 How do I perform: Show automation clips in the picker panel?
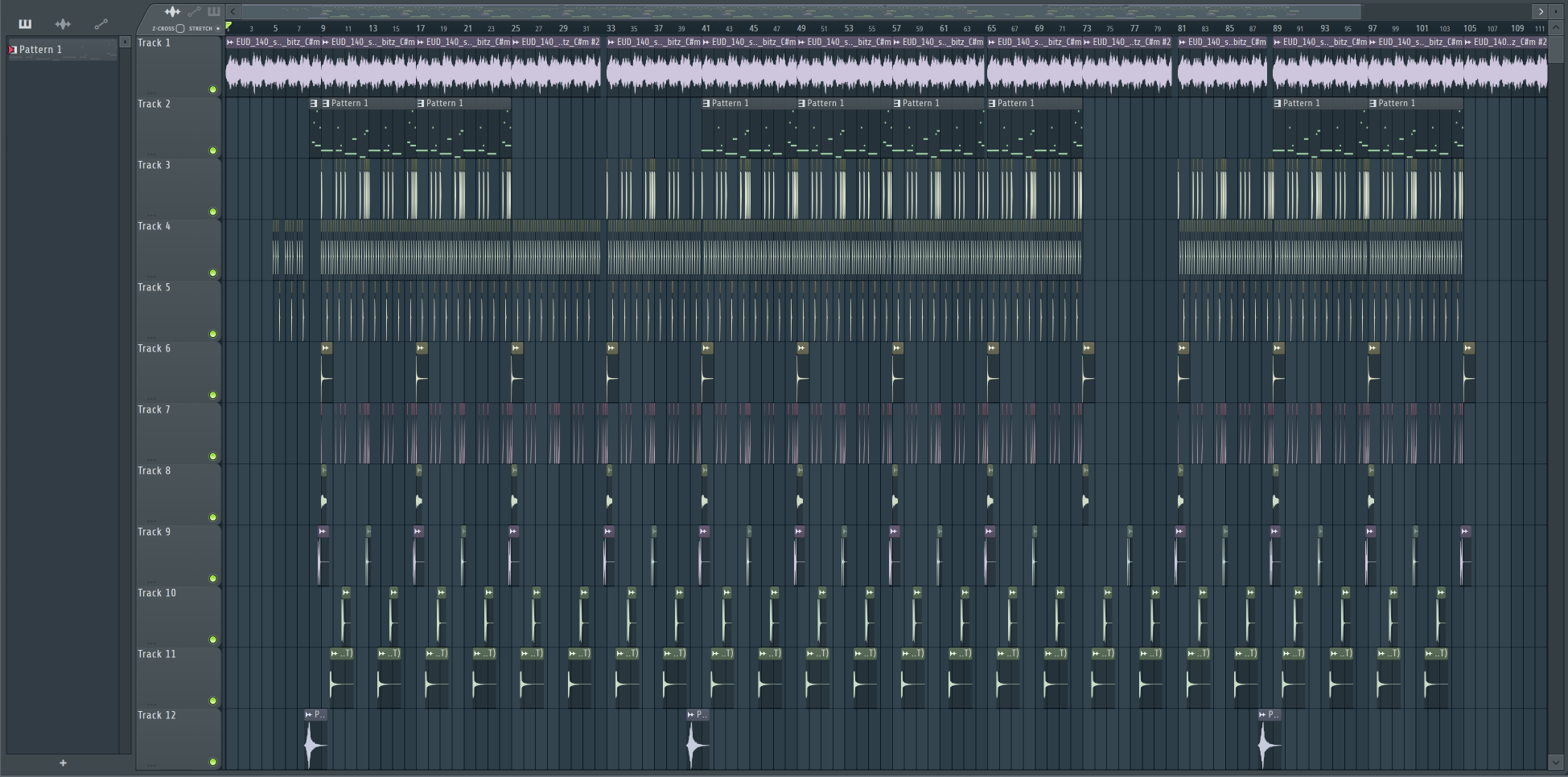pyautogui.click(x=101, y=24)
